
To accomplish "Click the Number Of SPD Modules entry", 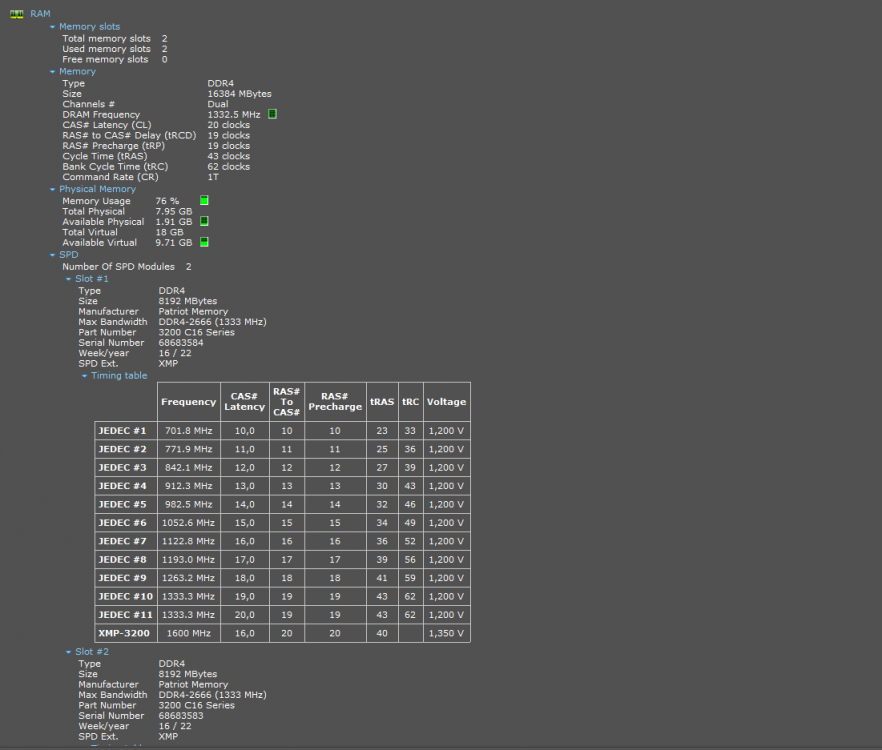I will [x=118, y=267].
